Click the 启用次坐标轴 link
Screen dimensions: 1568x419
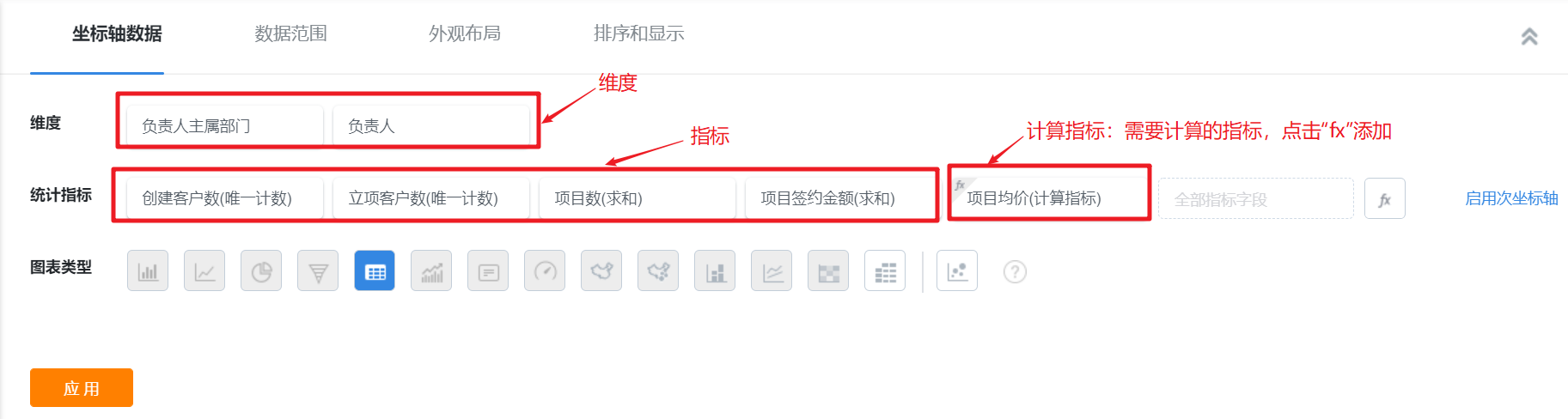[x=1511, y=198]
